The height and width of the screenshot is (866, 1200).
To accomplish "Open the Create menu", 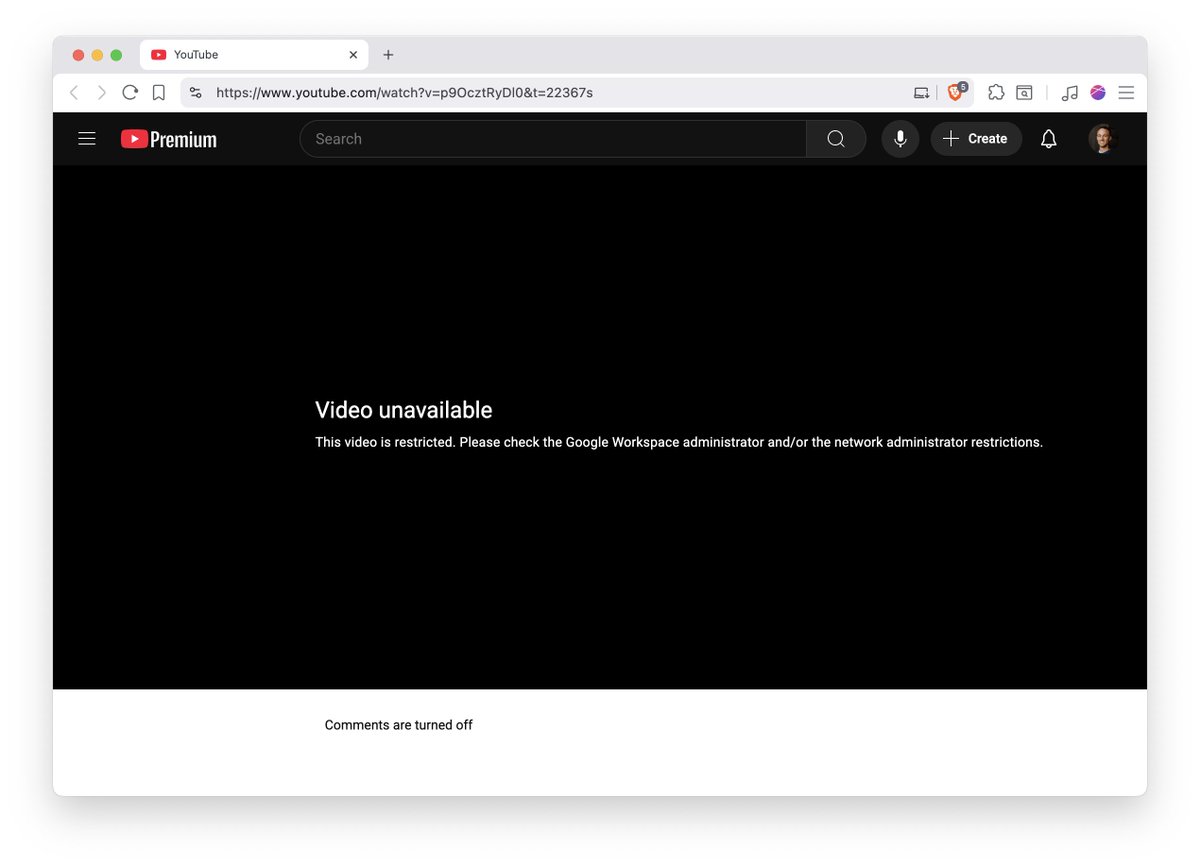I will 976,139.
